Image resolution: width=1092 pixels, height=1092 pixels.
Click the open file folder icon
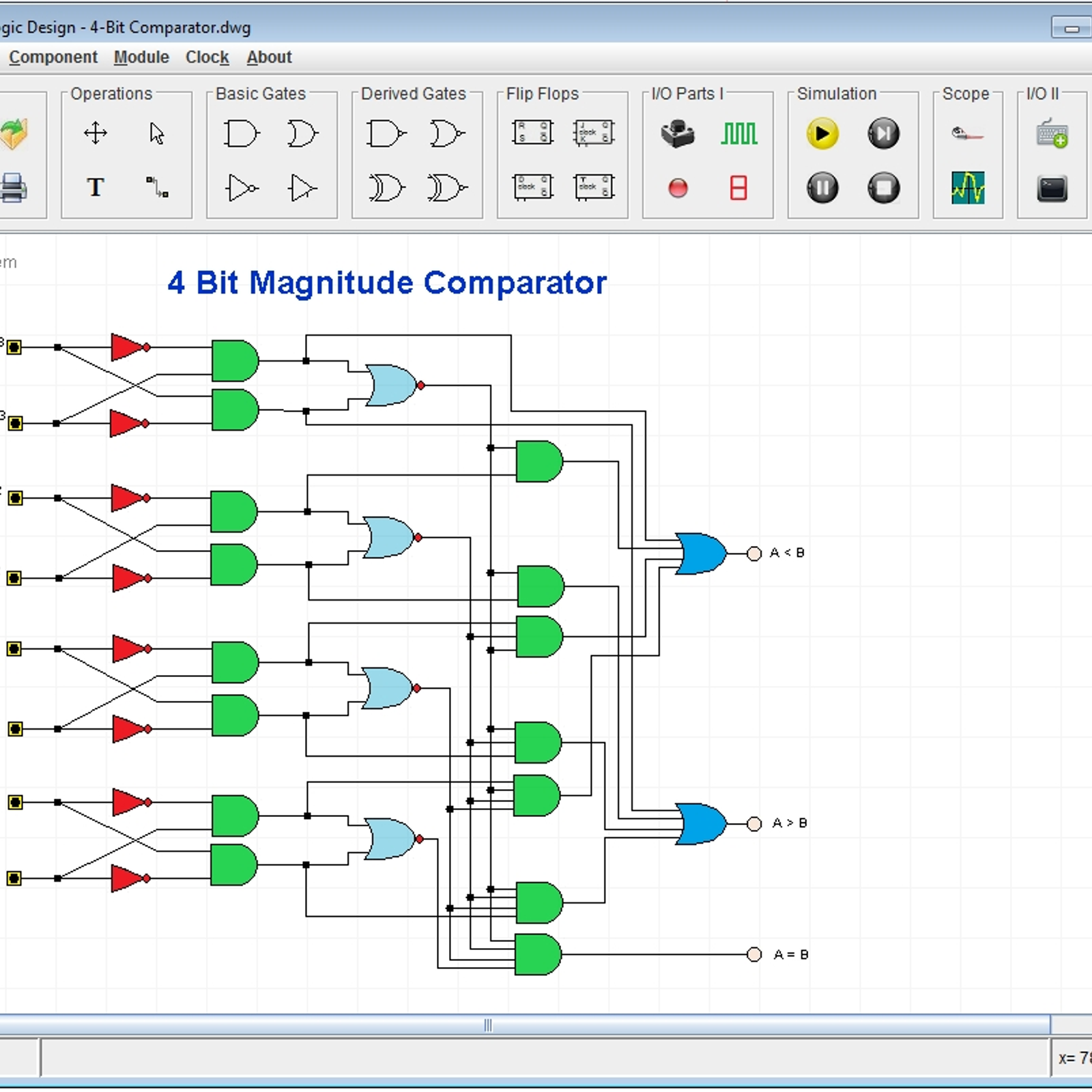(x=14, y=134)
